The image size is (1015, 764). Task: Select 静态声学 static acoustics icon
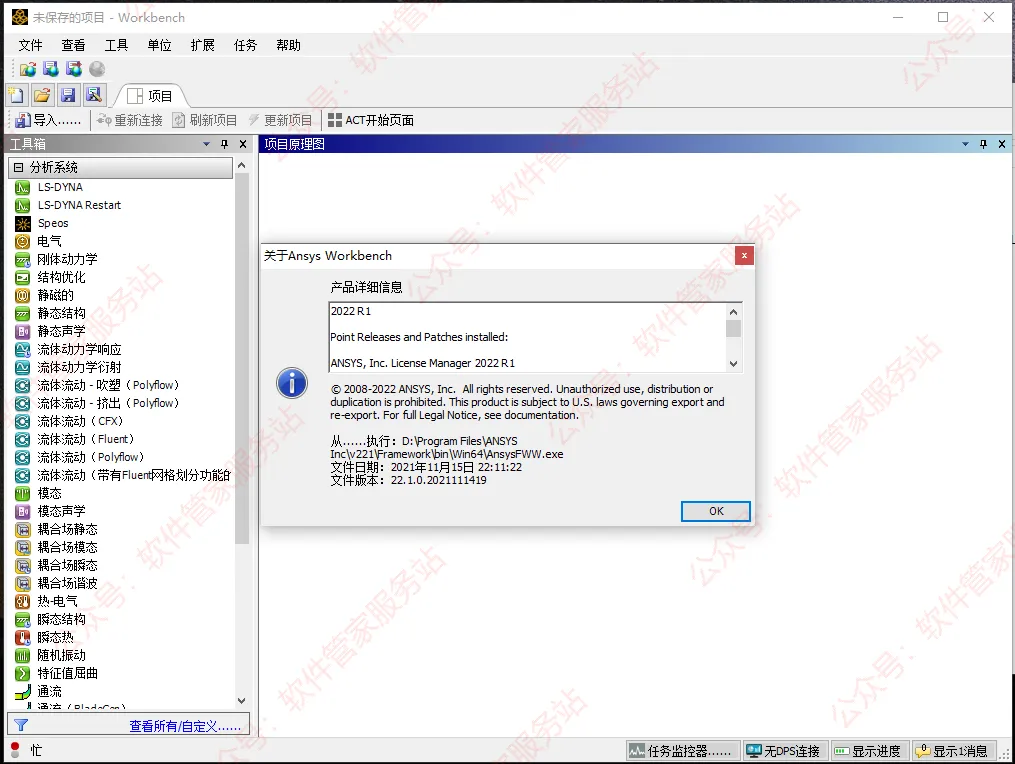(23, 331)
